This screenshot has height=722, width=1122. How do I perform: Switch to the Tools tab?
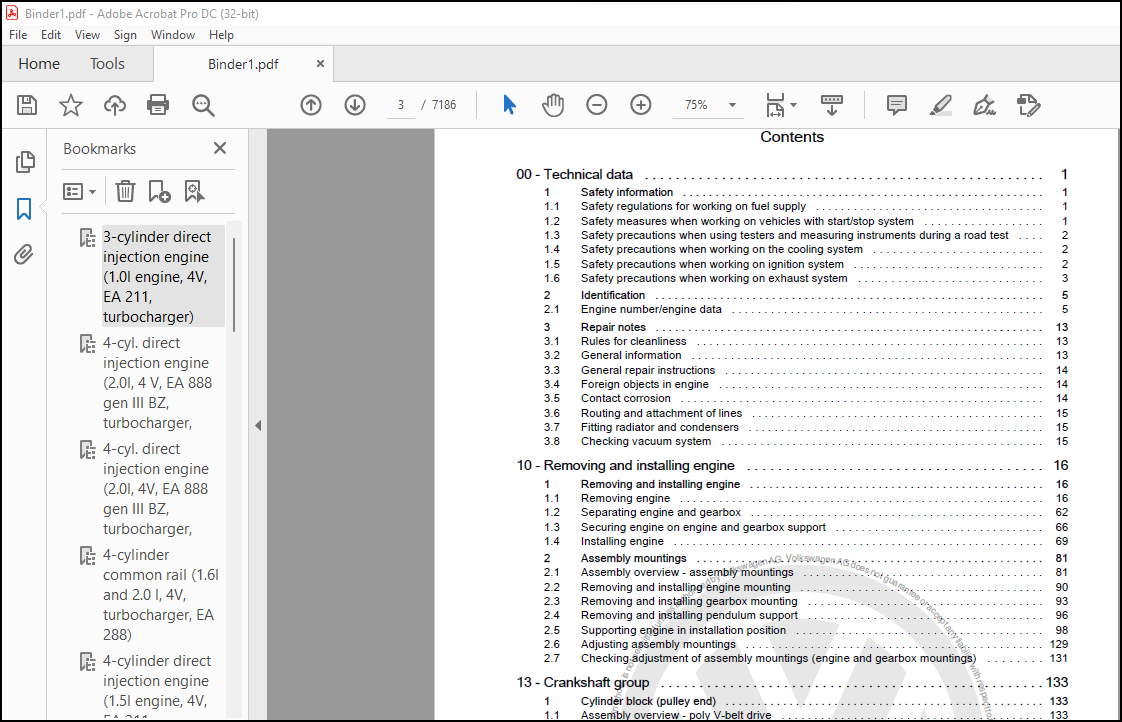107,64
